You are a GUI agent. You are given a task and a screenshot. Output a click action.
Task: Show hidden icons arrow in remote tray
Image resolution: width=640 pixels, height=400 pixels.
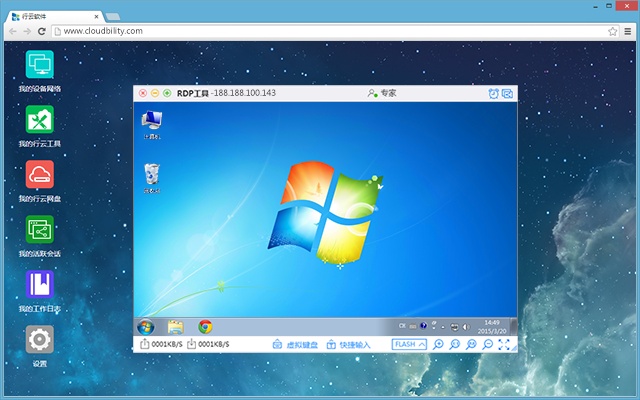coord(443,327)
